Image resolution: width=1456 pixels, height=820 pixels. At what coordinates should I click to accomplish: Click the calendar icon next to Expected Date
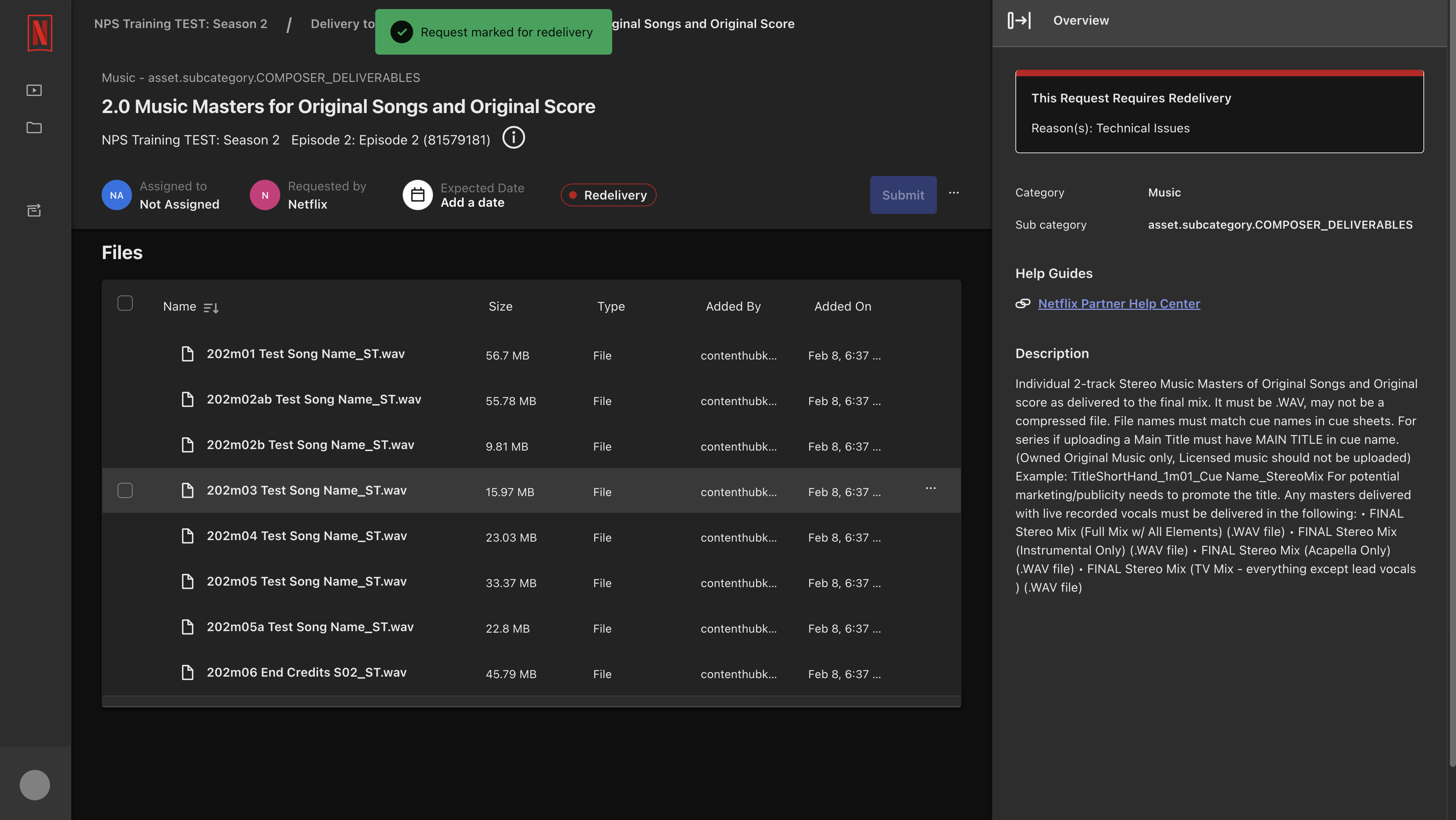[x=417, y=194]
